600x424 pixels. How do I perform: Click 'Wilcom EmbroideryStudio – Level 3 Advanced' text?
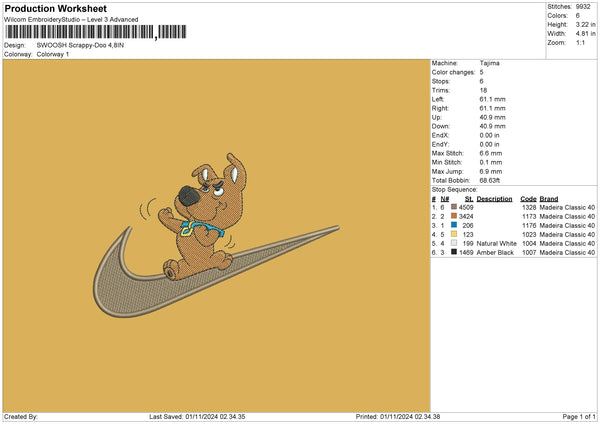coord(71,20)
